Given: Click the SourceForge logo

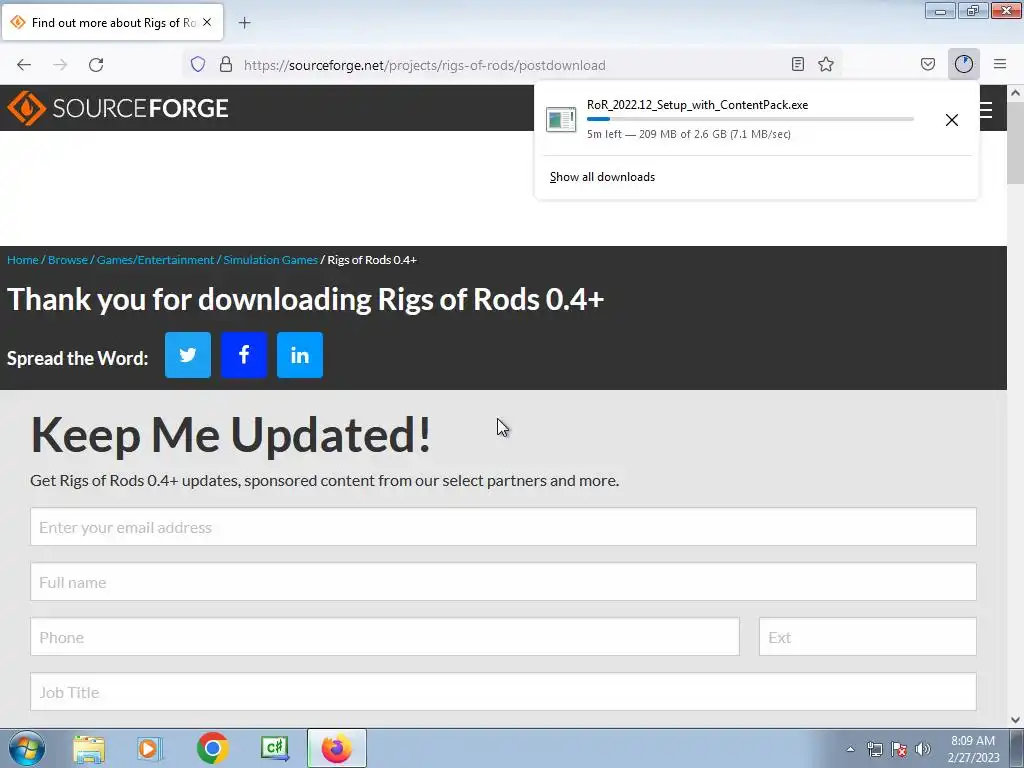Looking at the screenshot, I should pos(118,108).
